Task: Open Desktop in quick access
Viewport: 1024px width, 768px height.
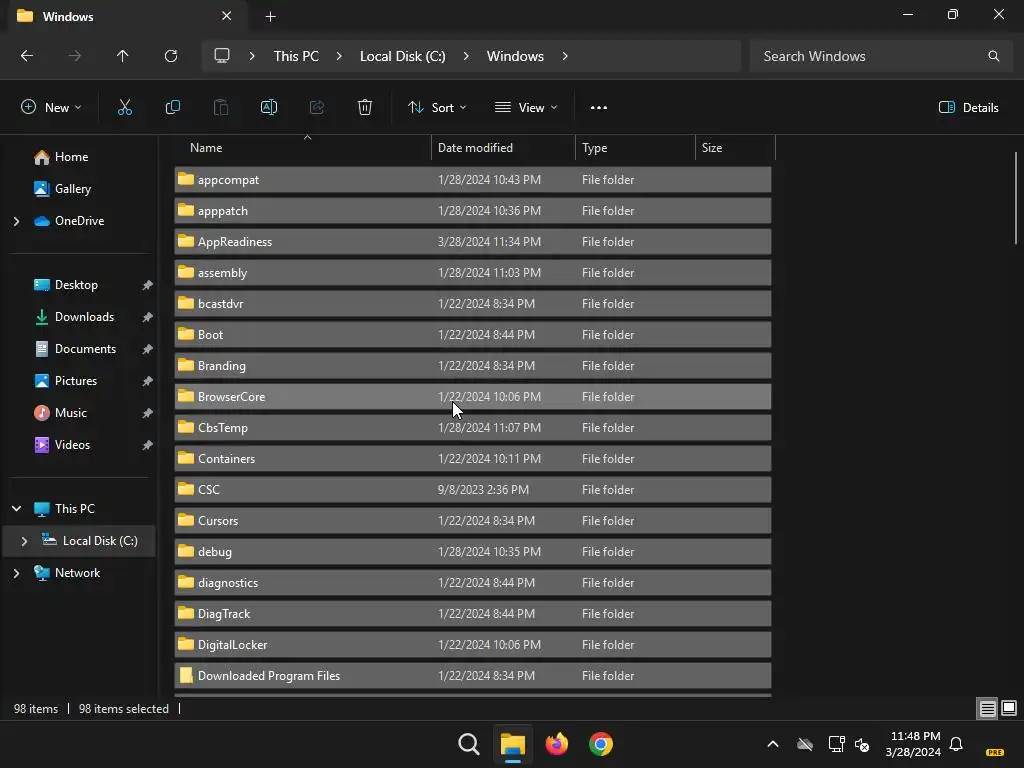Action: (x=76, y=285)
